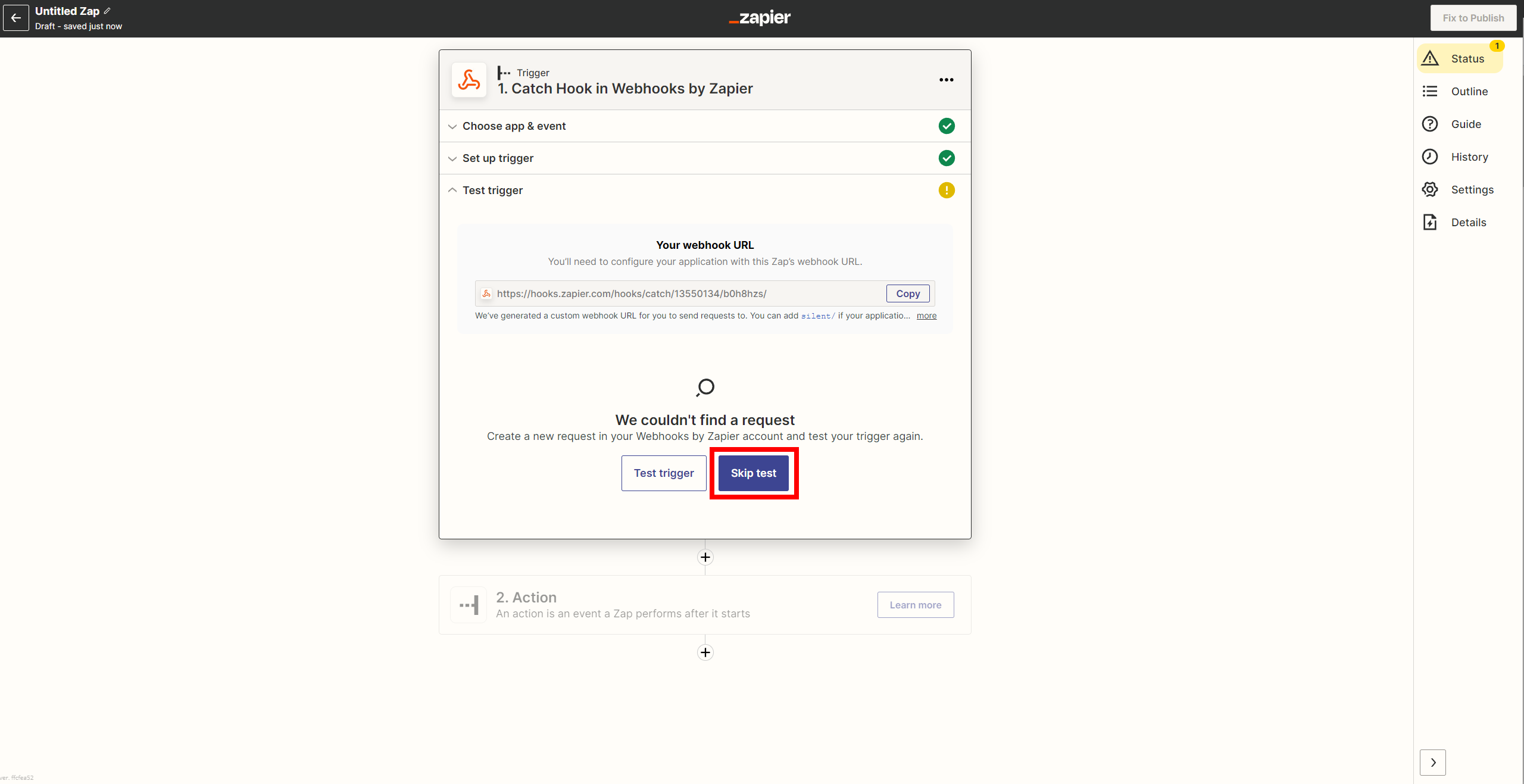Click the back arrow icon
1524x784 pixels.
click(16, 18)
